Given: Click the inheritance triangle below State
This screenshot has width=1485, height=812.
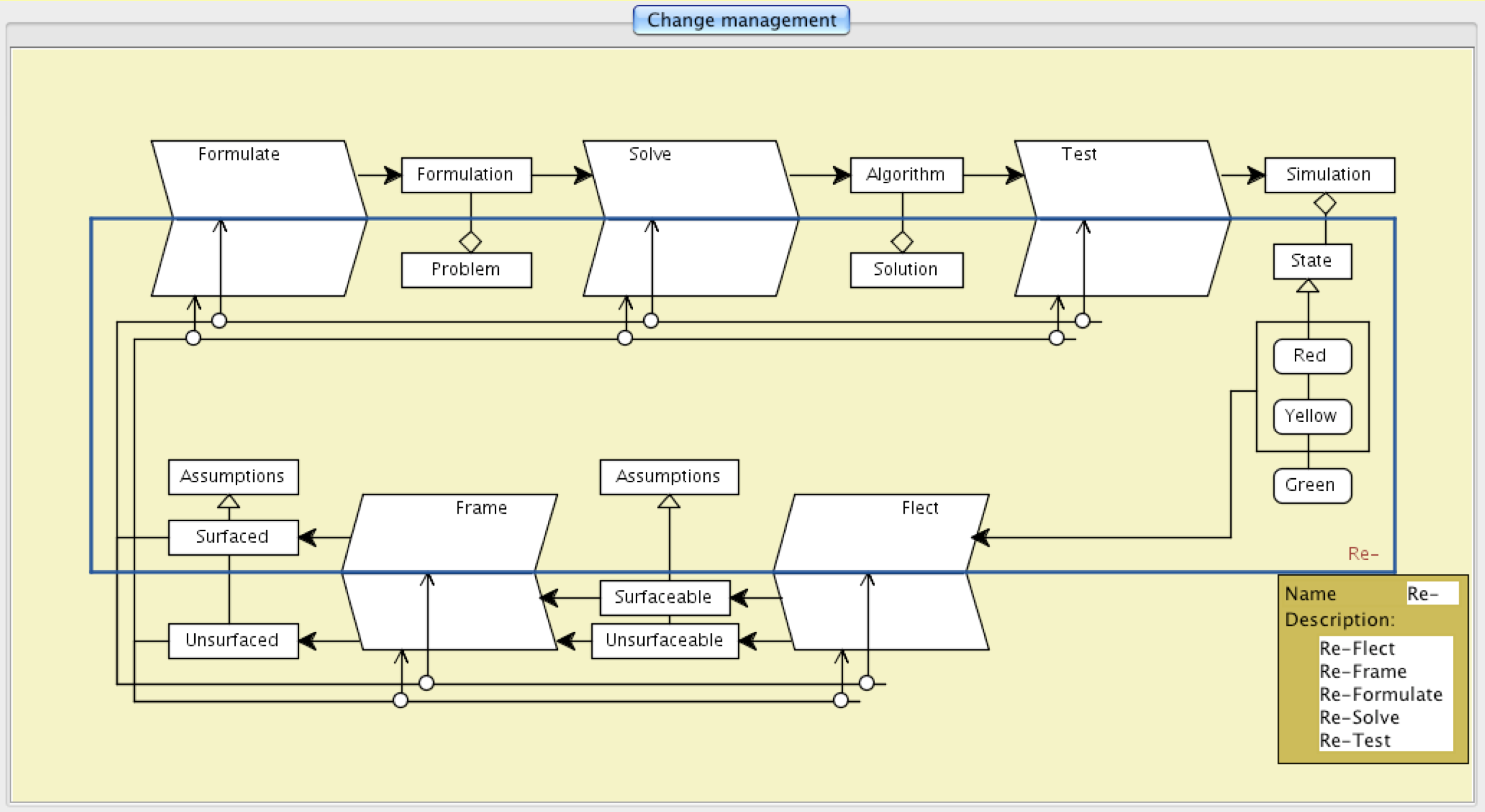Looking at the screenshot, I should (1307, 286).
